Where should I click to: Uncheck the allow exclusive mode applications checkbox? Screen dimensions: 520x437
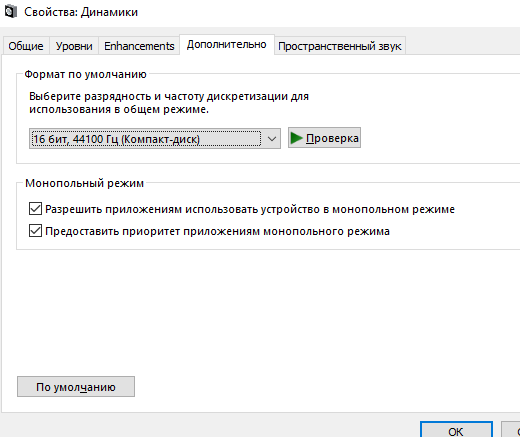[x=35, y=209]
